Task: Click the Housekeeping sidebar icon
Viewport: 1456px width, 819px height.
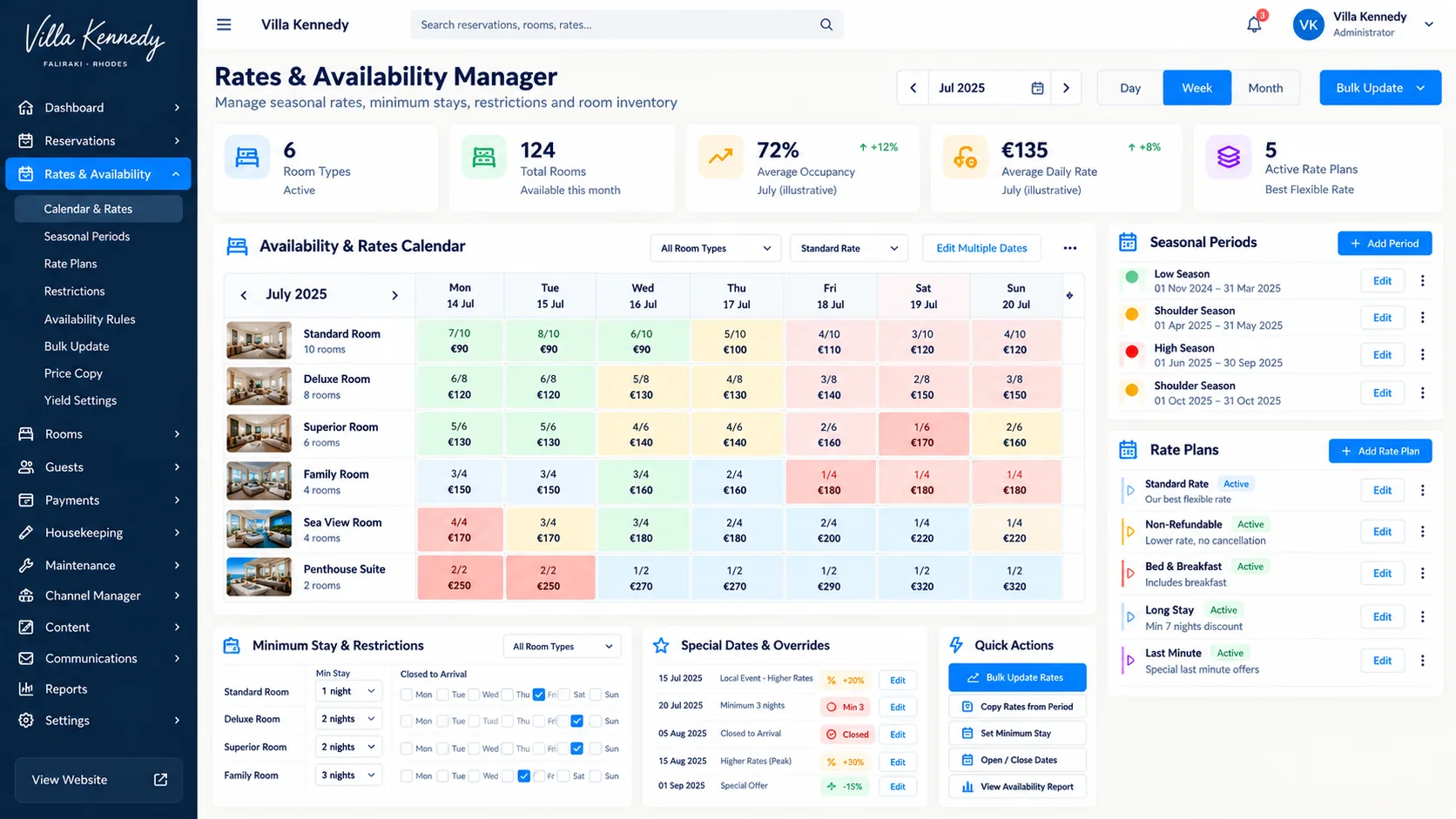Action: pyautogui.click(x=26, y=533)
